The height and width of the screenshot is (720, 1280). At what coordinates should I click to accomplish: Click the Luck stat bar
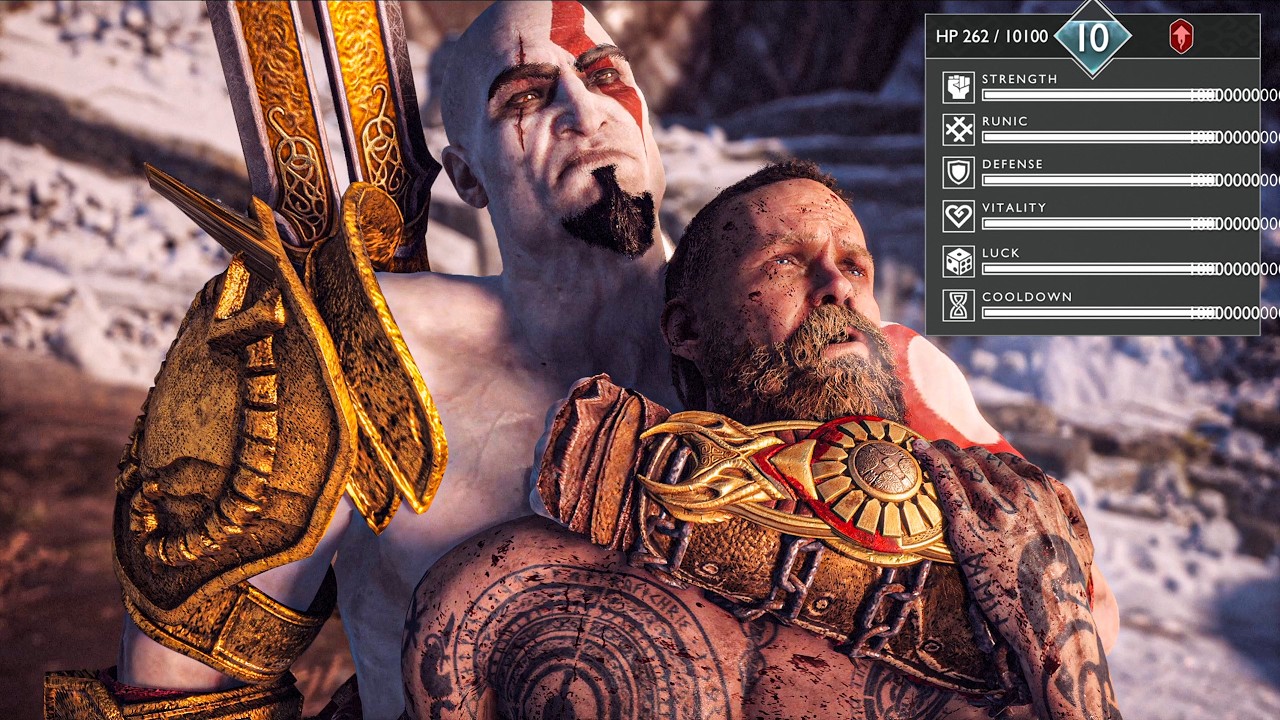pyautogui.click(x=1101, y=269)
